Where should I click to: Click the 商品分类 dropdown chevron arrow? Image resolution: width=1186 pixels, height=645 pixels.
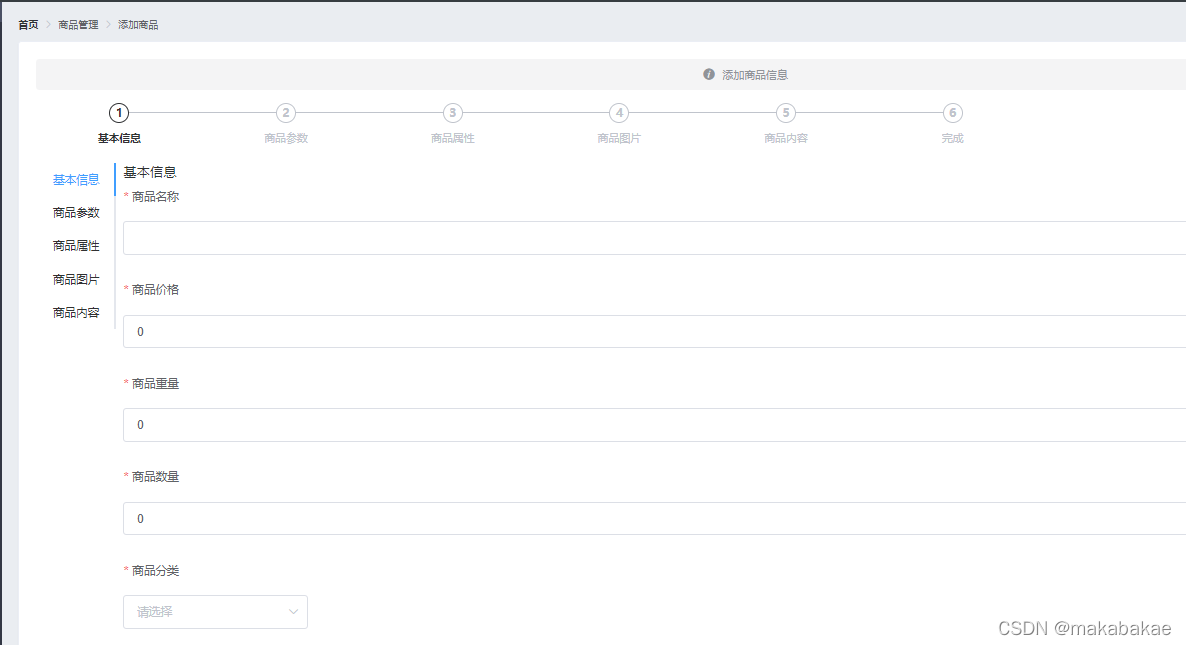tap(293, 612)
